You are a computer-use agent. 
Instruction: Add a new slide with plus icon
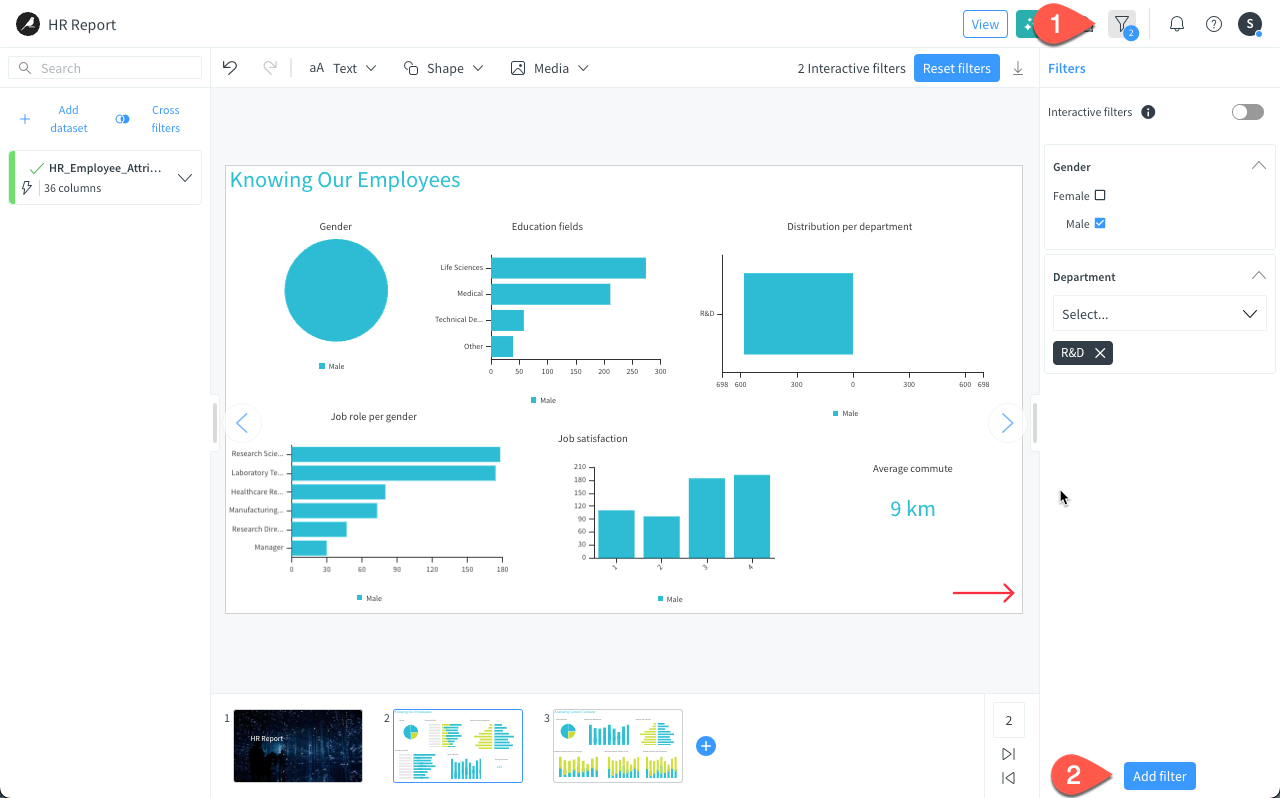[x=706, y=746]
